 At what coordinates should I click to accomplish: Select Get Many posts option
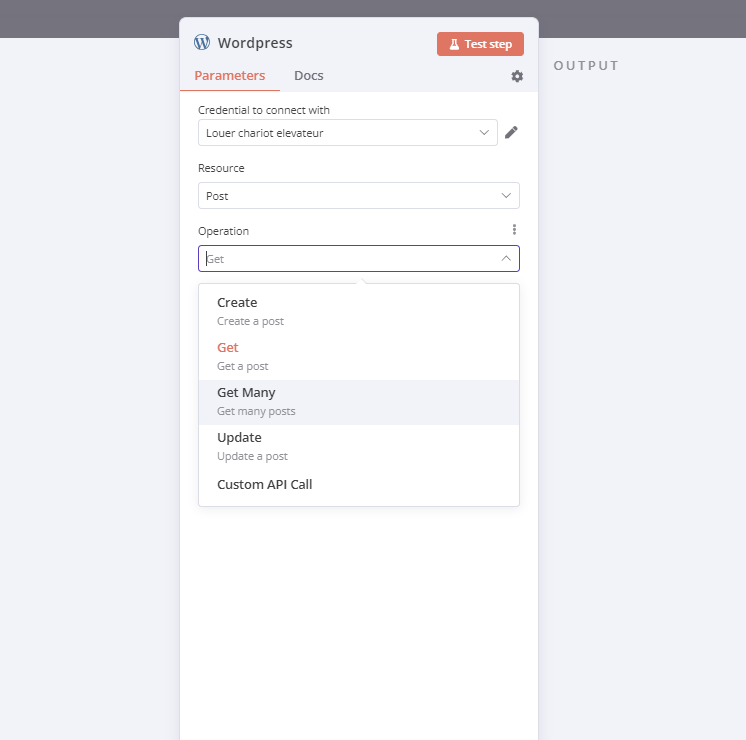point(359,402)
